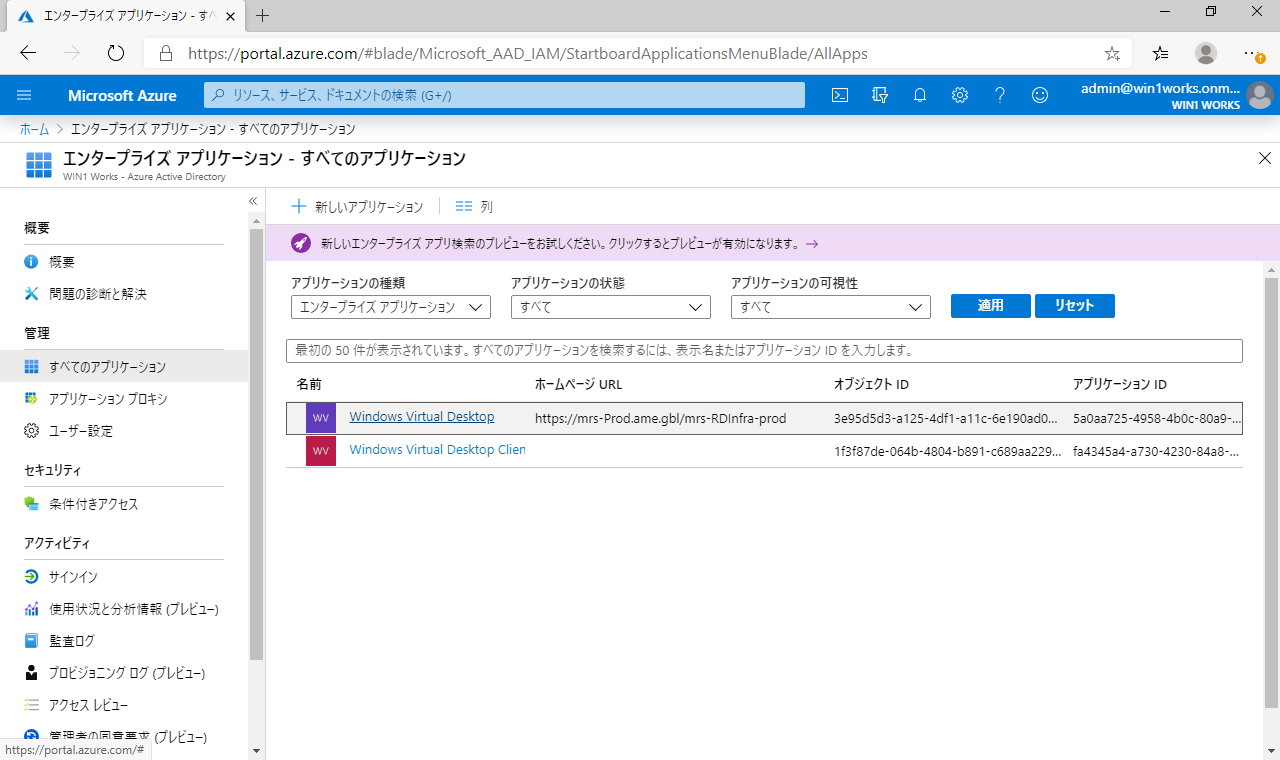This screenshot has height=760, width=1280.
Task: Click 新しいアプリケーション to add an app
Action: click(x=357, y=207)
